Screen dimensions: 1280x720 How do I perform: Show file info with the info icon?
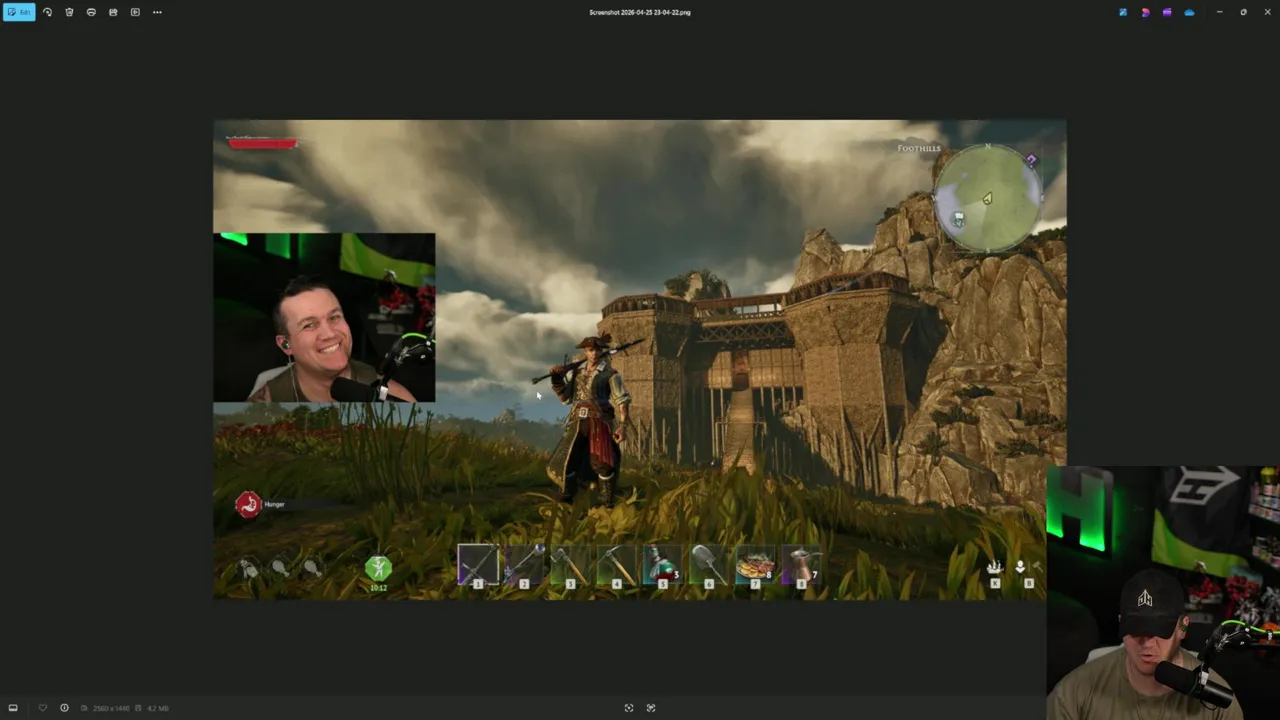tap(64, 708)
